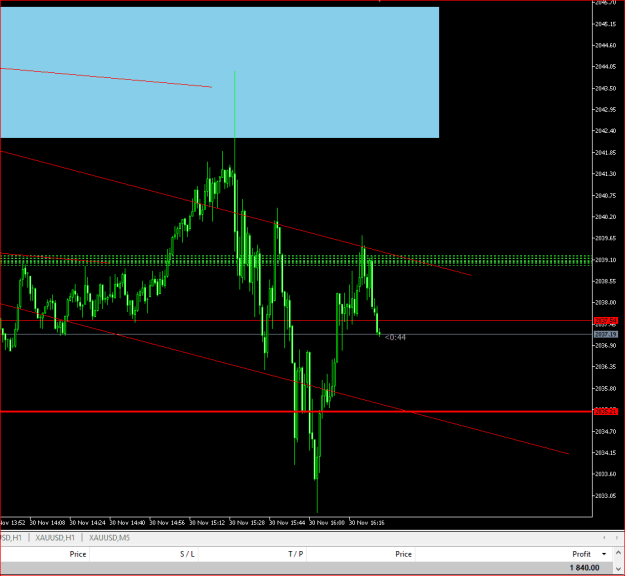Viewport: 625px width, 576px height.
Task: Click the 2042.40 price scale label
Action: 605,131
